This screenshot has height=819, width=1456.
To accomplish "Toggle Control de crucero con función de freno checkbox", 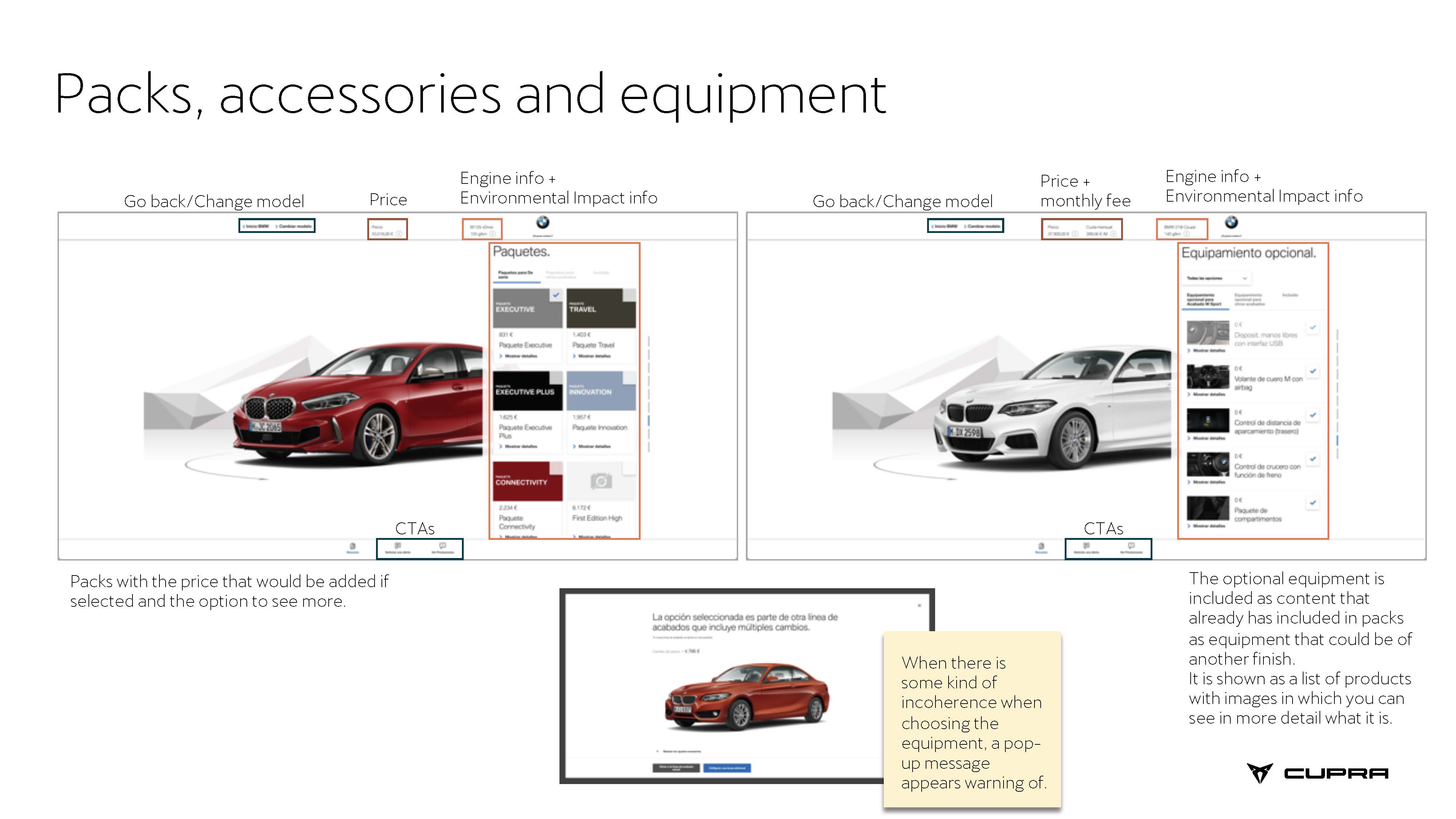I will (x=1313, y=459).
